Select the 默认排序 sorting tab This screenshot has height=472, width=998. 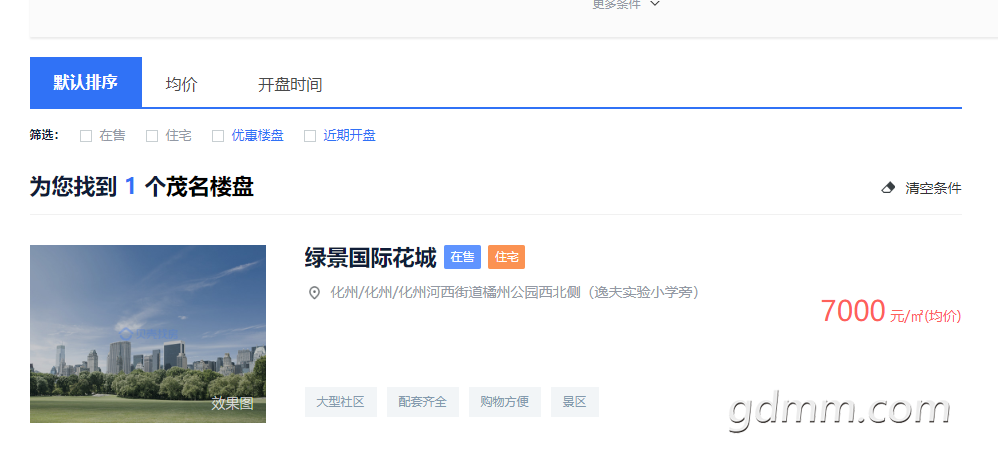coord(86,83)
